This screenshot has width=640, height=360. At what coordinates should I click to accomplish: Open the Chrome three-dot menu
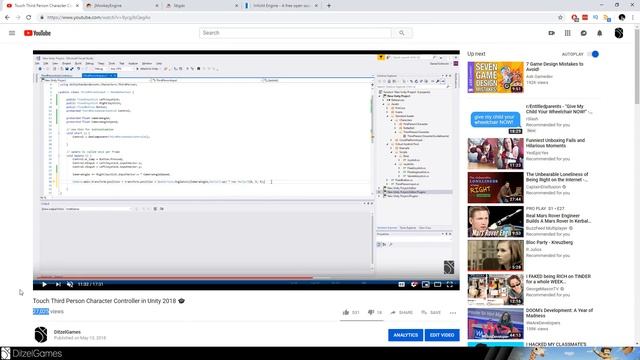(x=633, y=18)
